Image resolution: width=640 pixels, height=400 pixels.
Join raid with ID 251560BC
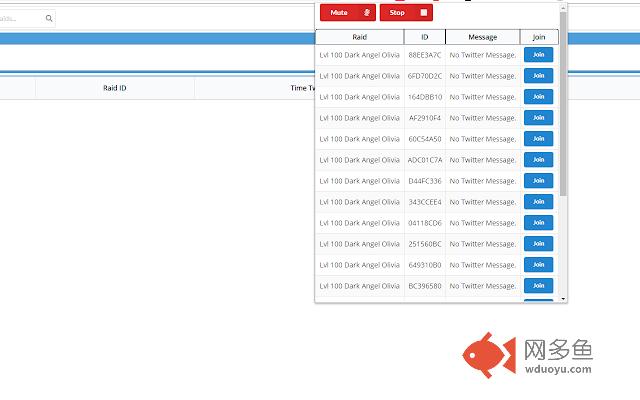click(x=538, y=244)
